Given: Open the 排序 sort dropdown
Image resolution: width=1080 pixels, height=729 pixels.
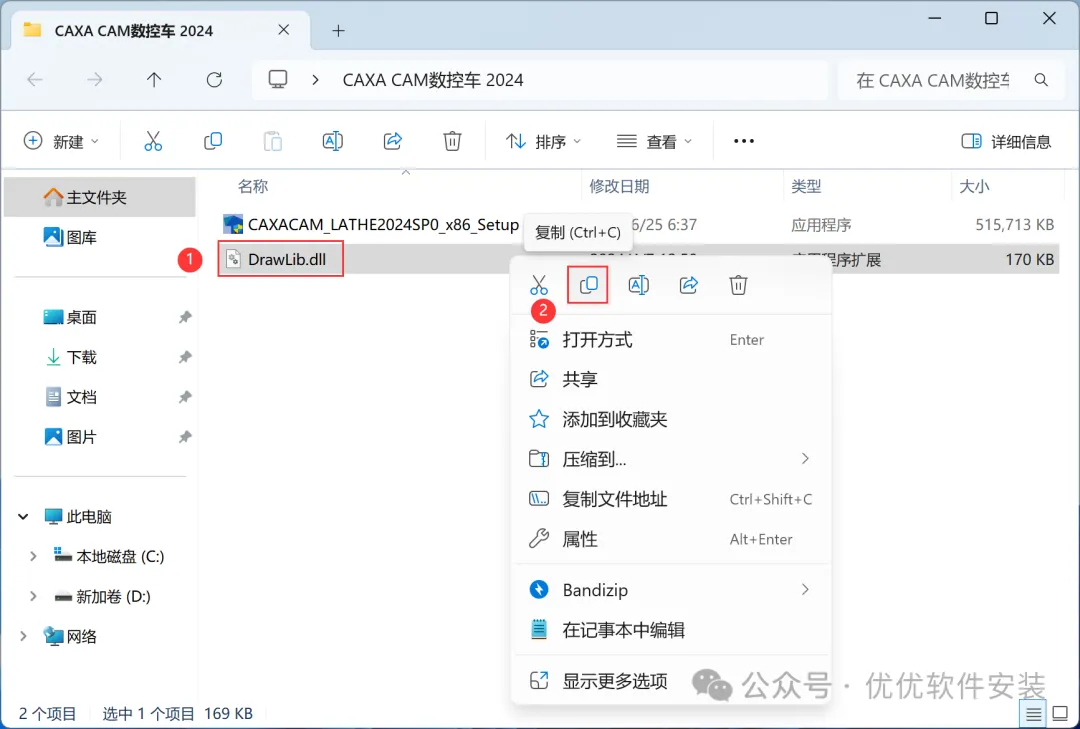Looking at the screenshot, I should [543, 141].
